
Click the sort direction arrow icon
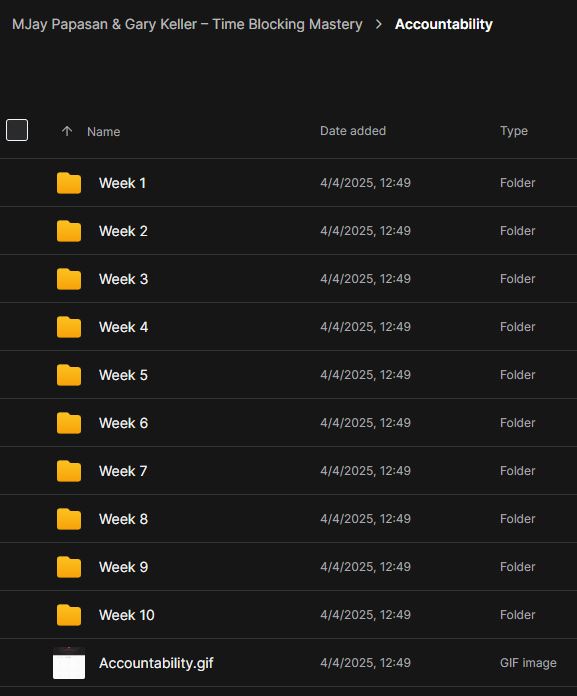click(x=67, y=131)
